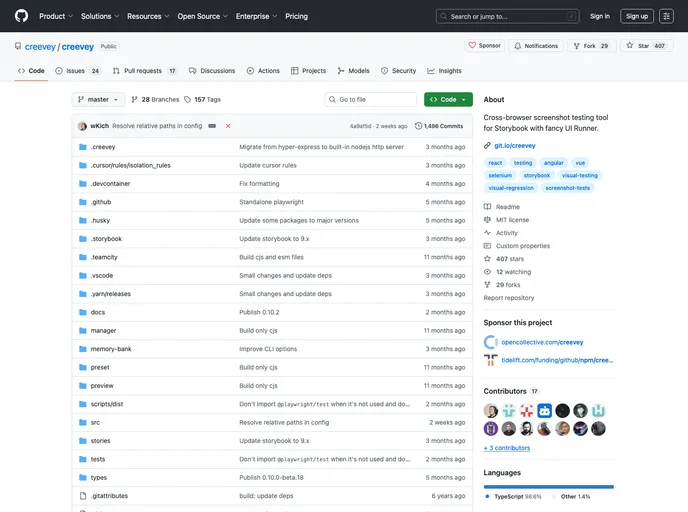The height and width of the screenshot is (512, 688).
Task: Focus the Go to file field
Action: pyautogui.click(x=371, y=100)
